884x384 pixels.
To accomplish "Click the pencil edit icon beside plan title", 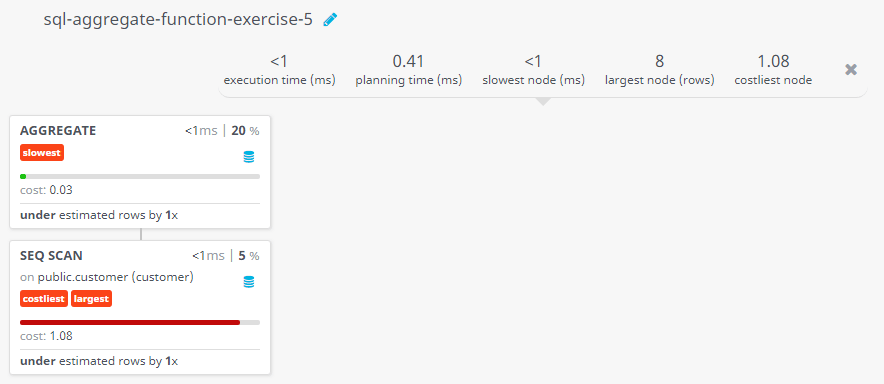I will tap(330, 20).
